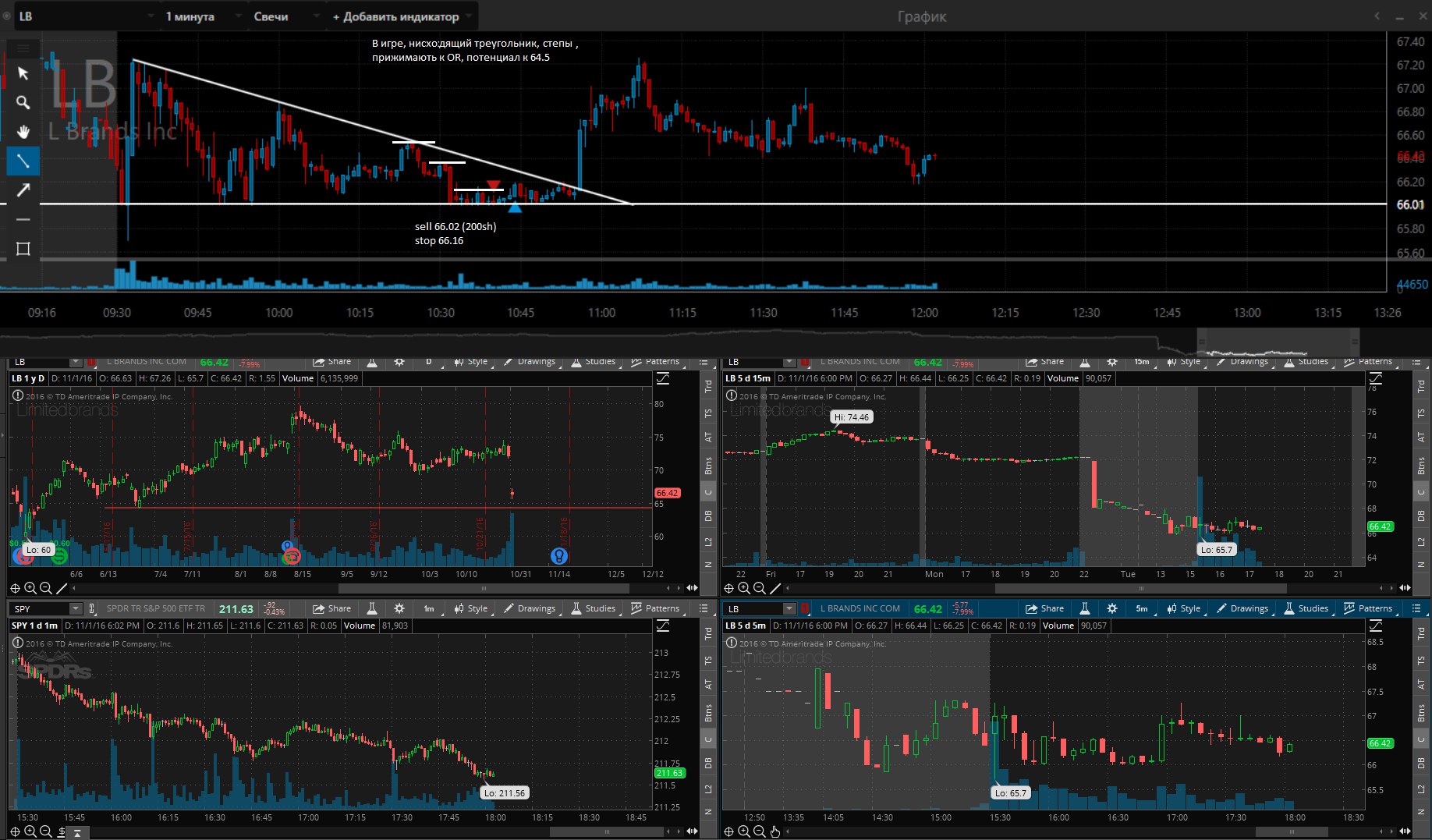Open Style menu in LB 15m chart

(1184, 362)
